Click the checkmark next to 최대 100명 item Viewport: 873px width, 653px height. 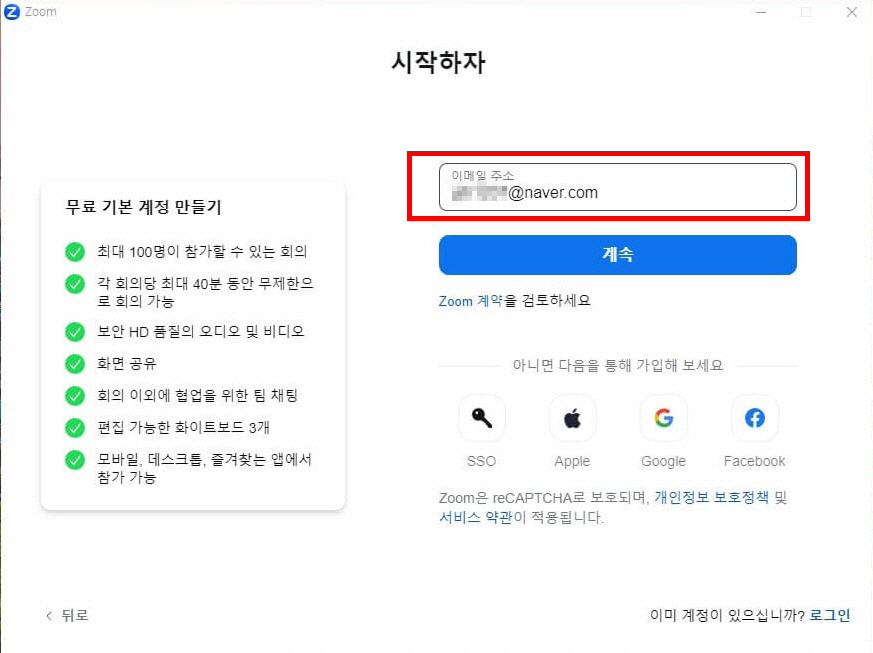pos(75,251)
